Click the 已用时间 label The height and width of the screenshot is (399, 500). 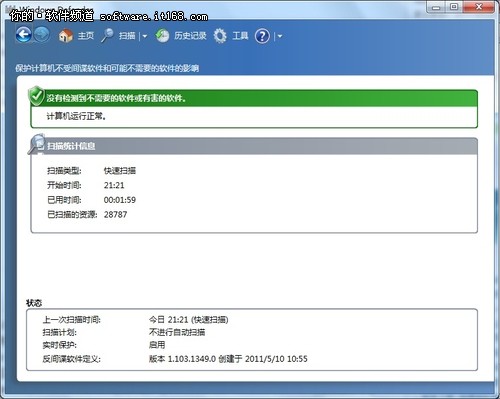pos(64,200)
